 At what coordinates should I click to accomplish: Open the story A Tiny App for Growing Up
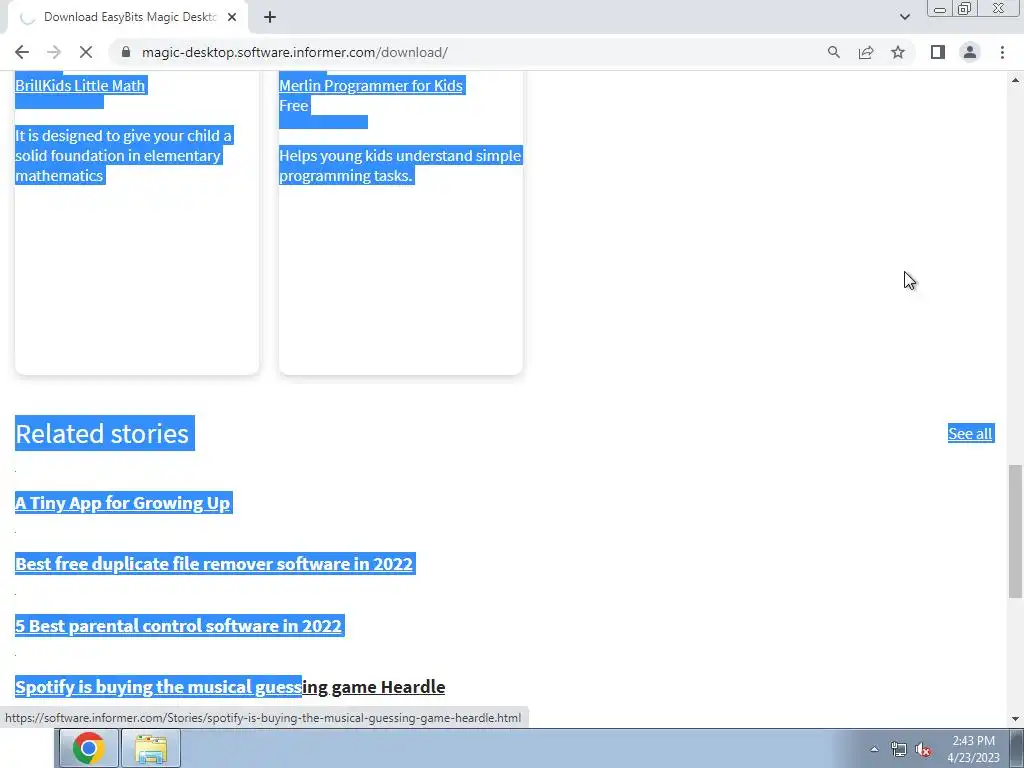123,503
